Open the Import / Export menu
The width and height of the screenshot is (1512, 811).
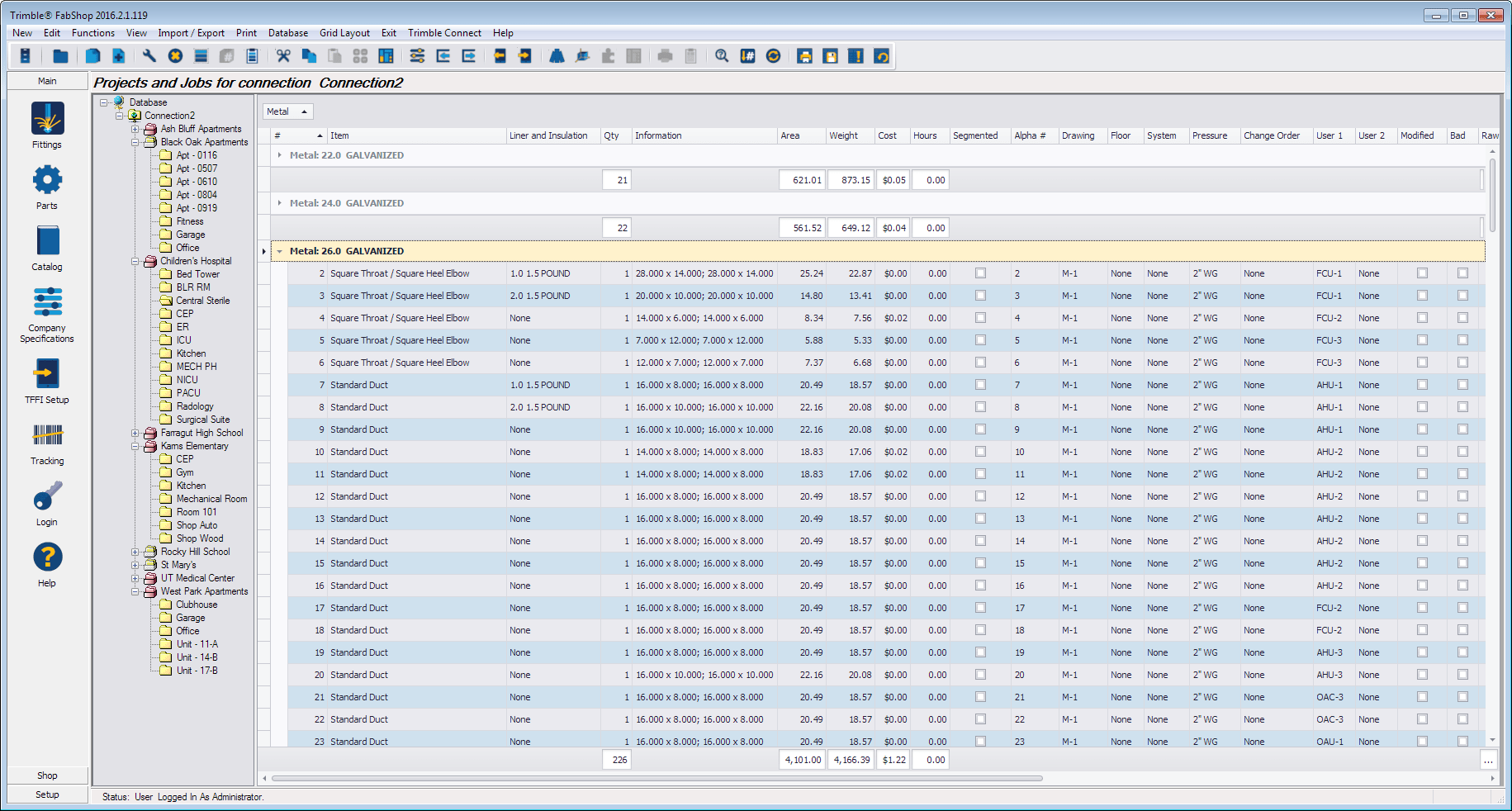click(192, 33)
